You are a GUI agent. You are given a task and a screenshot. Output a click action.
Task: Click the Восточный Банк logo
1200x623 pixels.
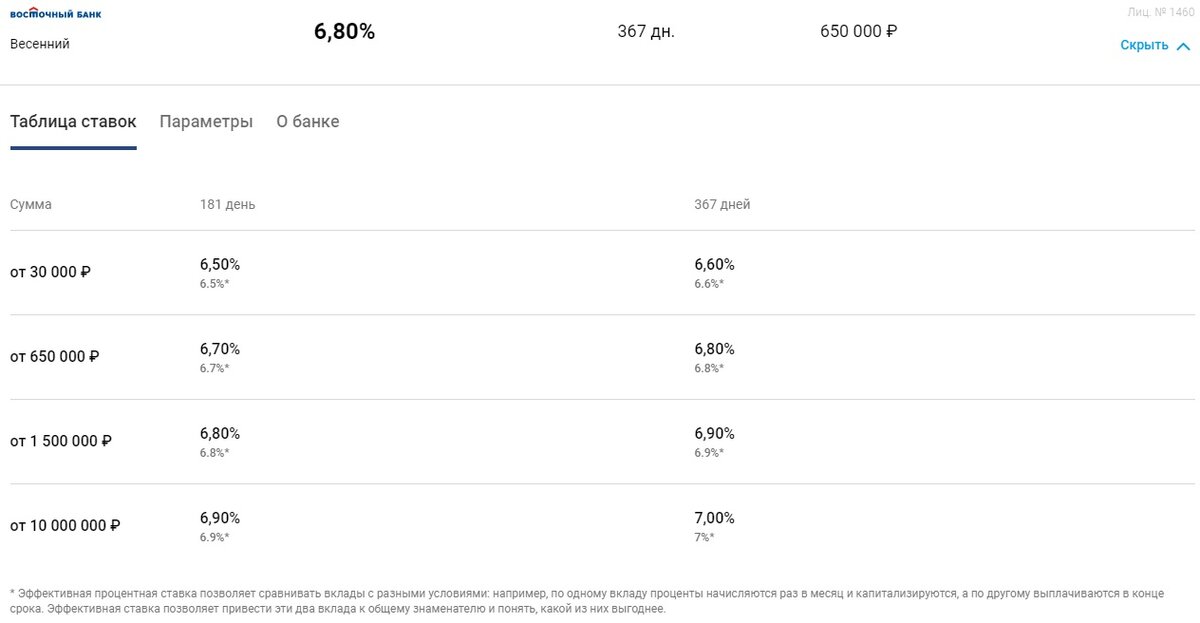tap(55, 14)
